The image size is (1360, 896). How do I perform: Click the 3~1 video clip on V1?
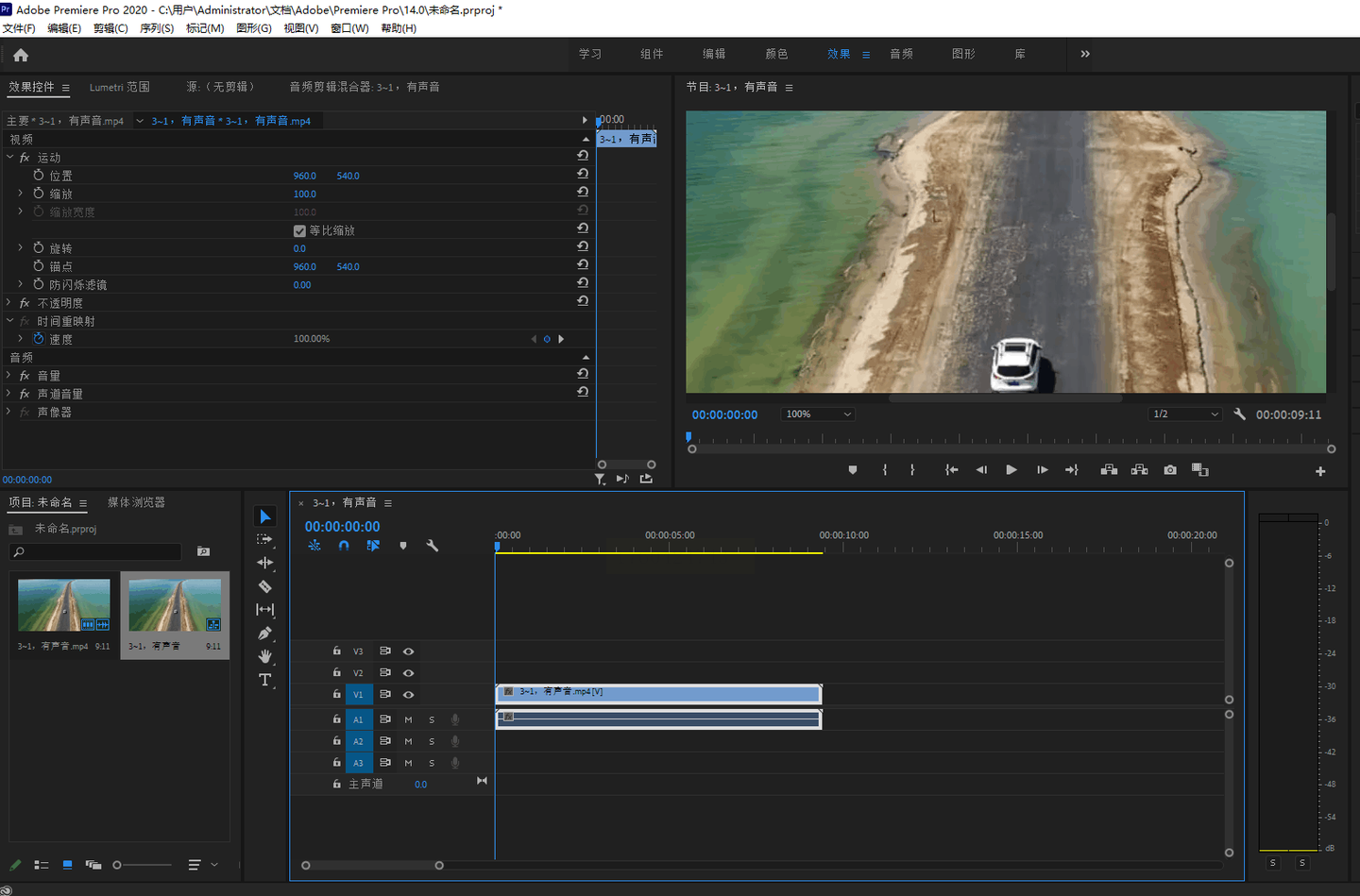(658, 694)
